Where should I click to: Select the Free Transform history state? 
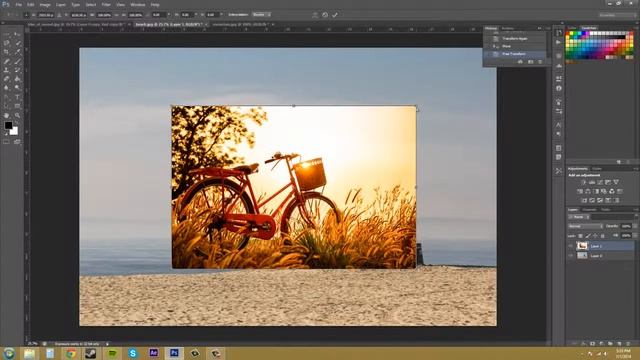(x=515, y=54)
